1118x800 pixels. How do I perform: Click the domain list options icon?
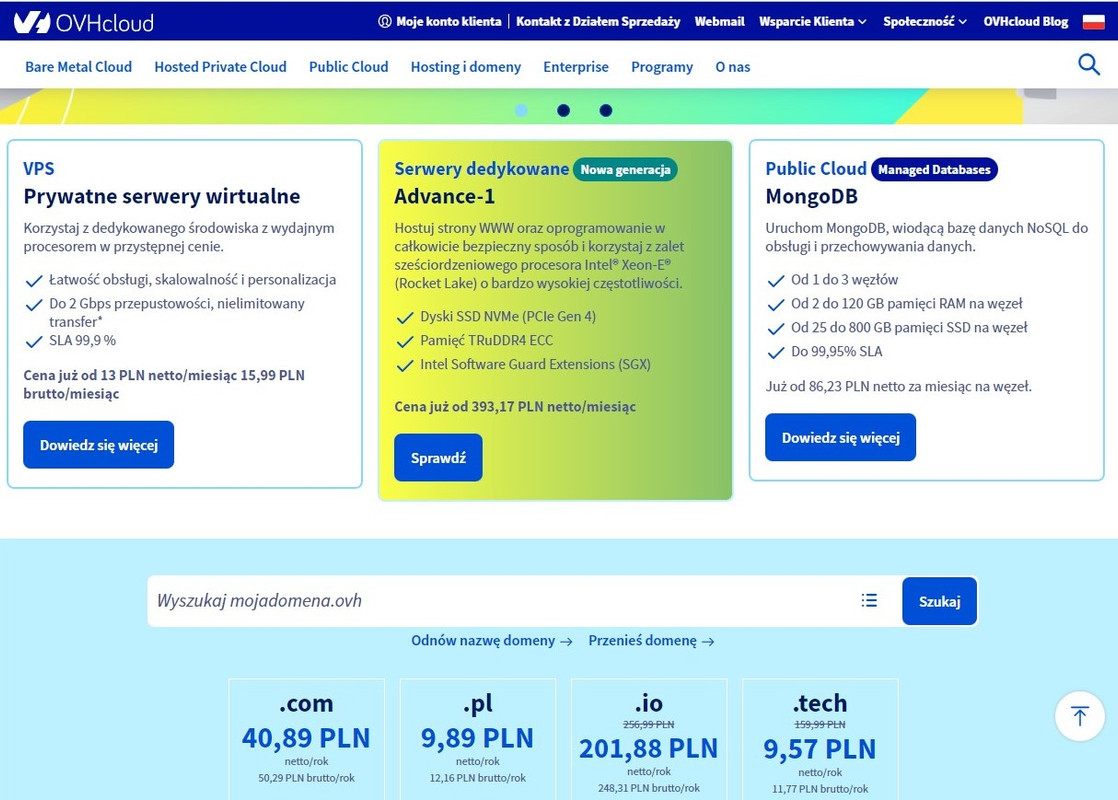[x=868, y=600]
